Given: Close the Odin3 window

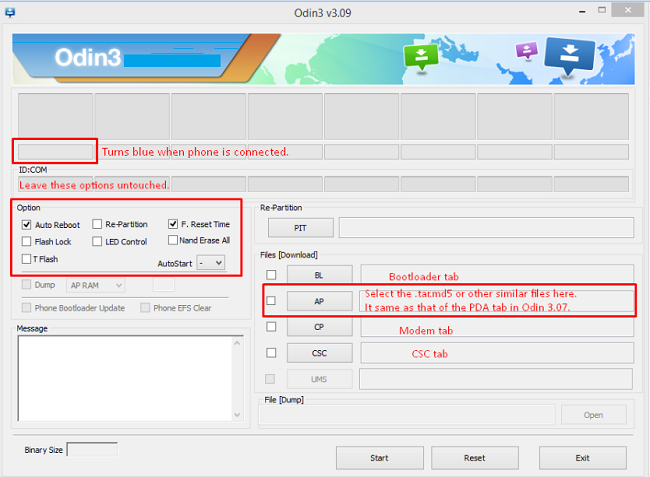Looking at the screenshot, I should 628,10.
